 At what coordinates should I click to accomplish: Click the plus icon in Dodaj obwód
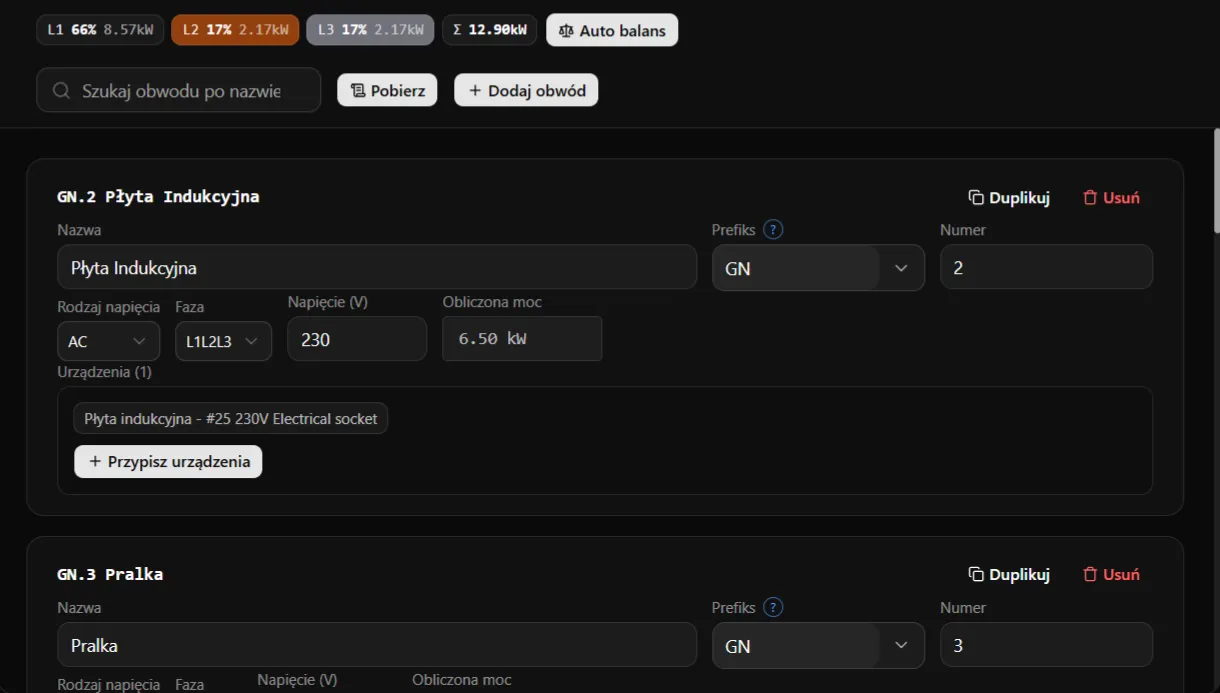(x=475, y=90)
